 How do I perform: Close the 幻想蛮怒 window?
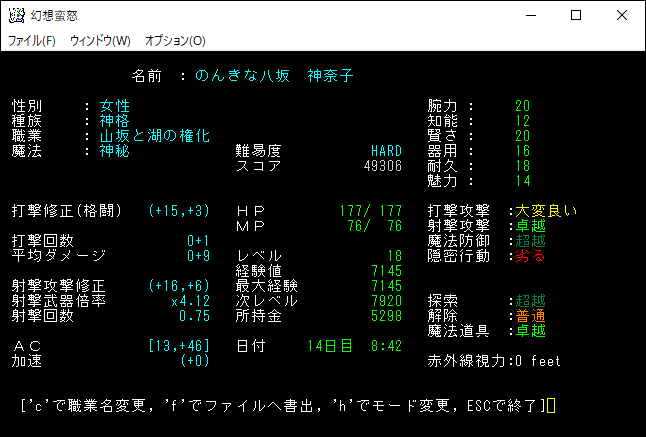click(621, 16)
